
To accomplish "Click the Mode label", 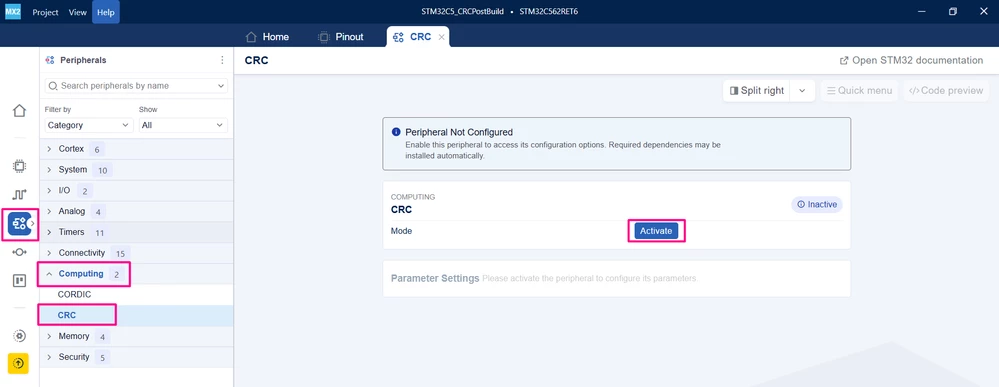I will (x=401, y=231).
